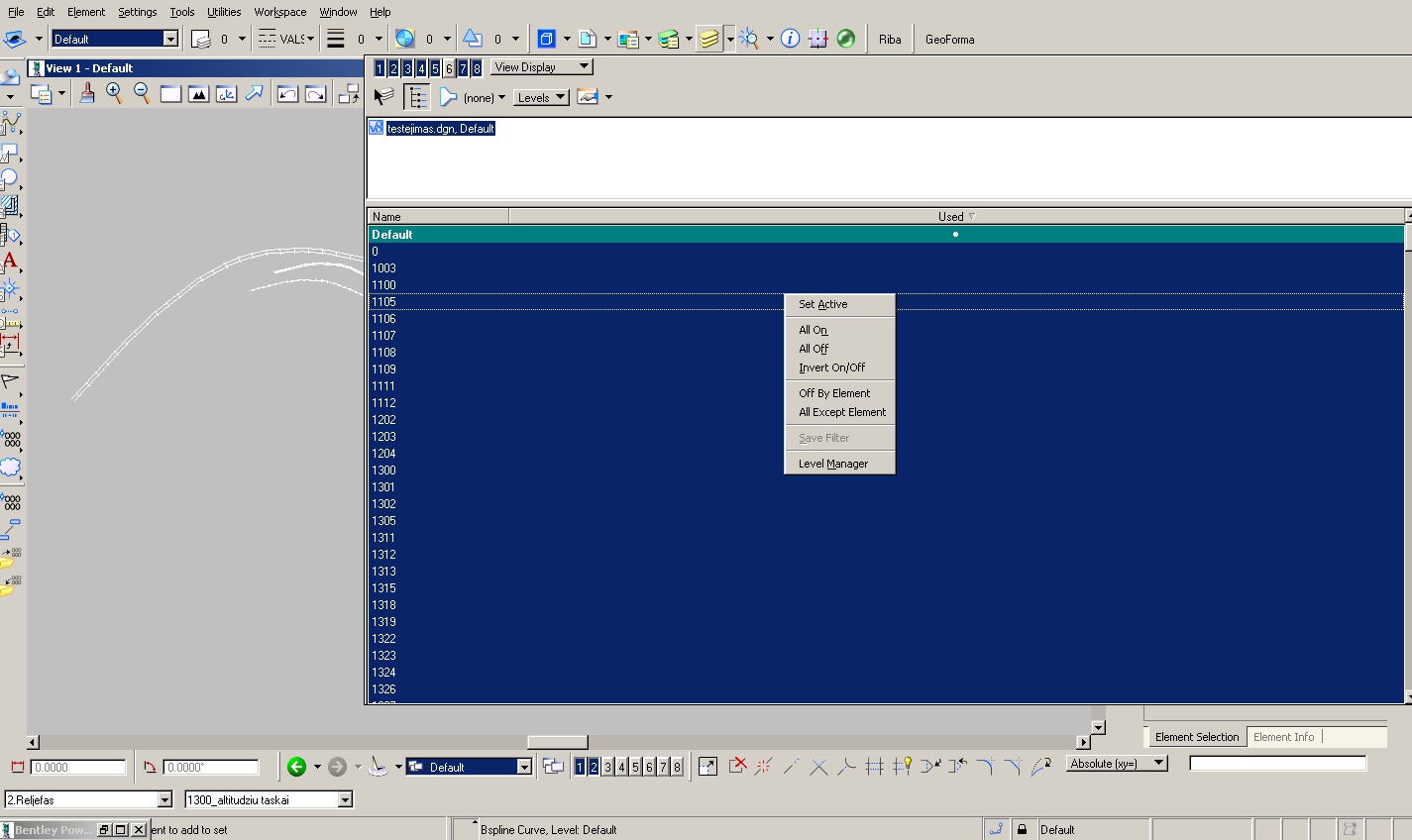Toggle the target tree icon in Level Display

point(418,97)
